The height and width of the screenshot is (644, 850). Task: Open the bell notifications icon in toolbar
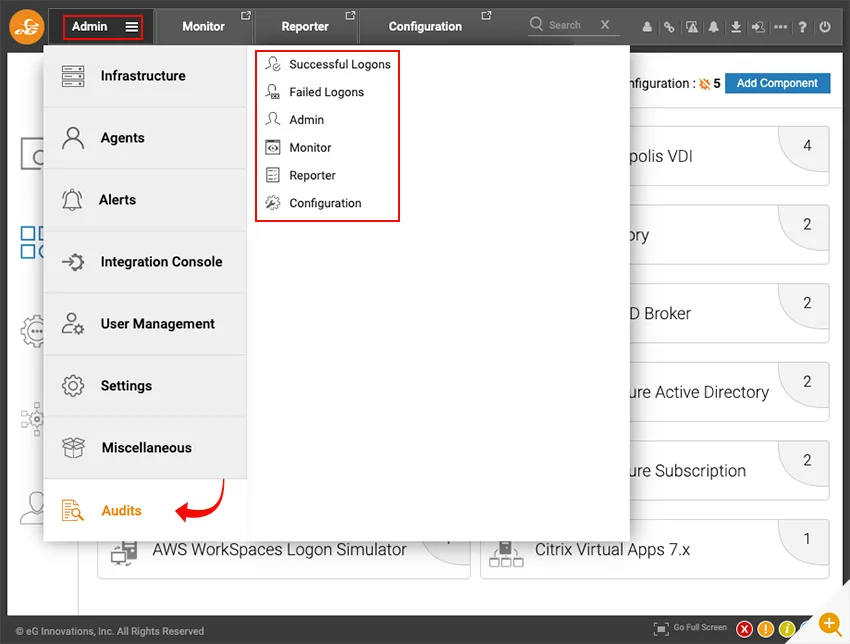pos(713,27)
